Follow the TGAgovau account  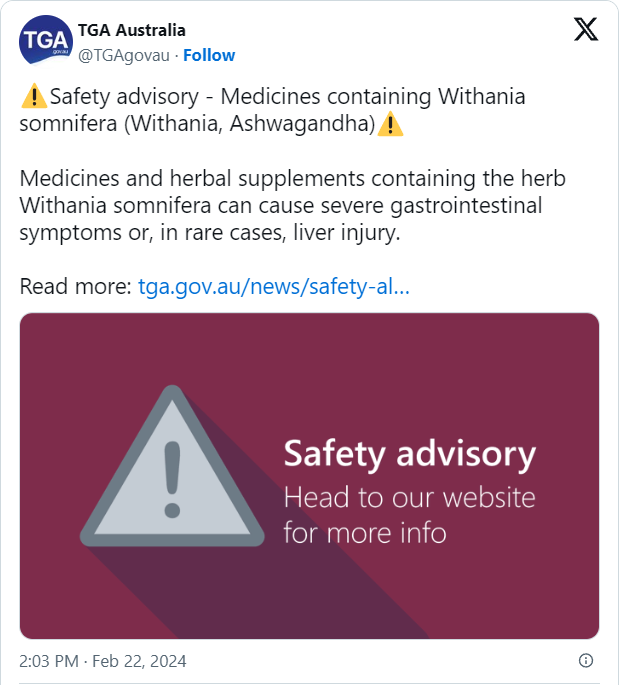pos(209,55)
